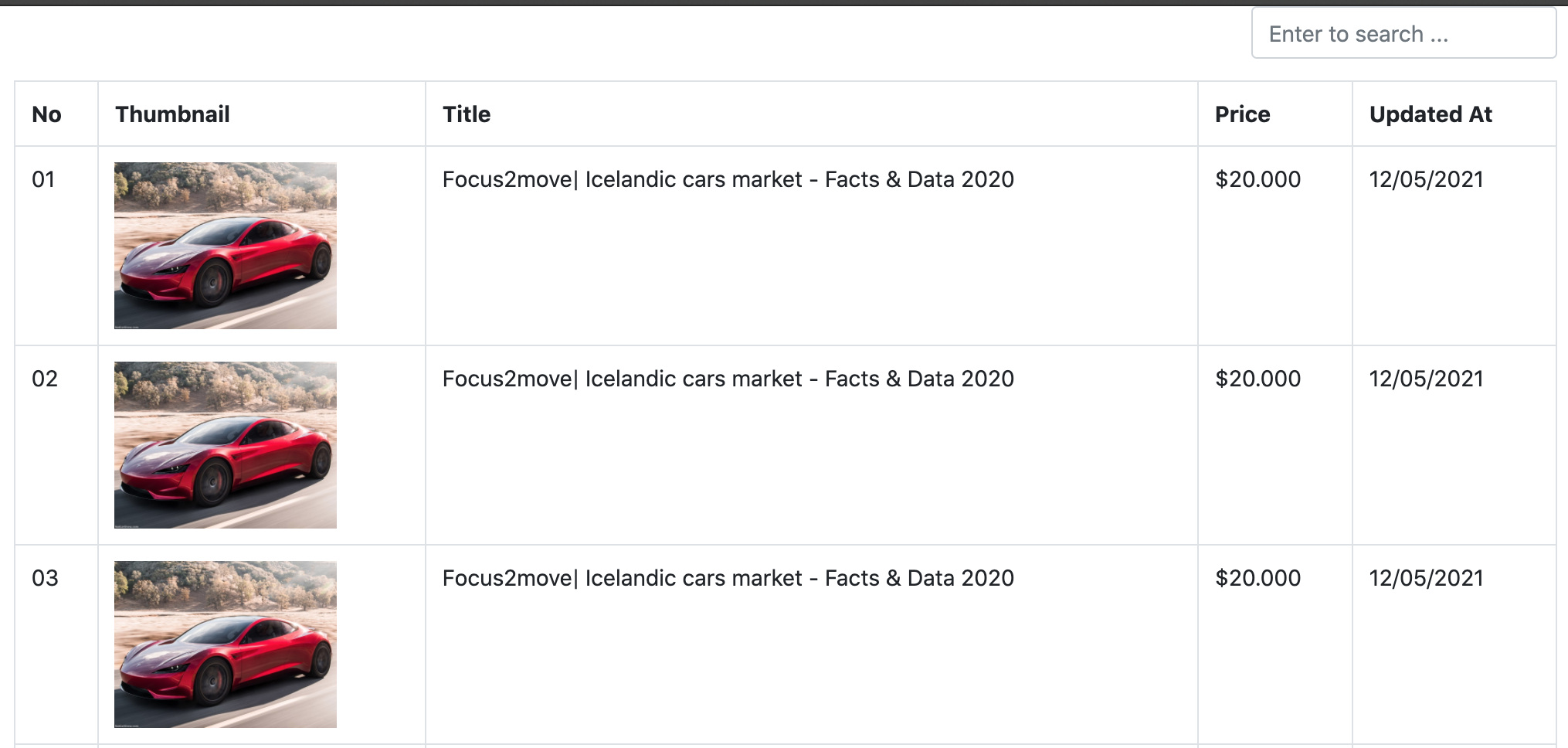1568x748 pixels.
Task: Click the 12/05/2021 date in row 01
Action: tap(1426, 179)
